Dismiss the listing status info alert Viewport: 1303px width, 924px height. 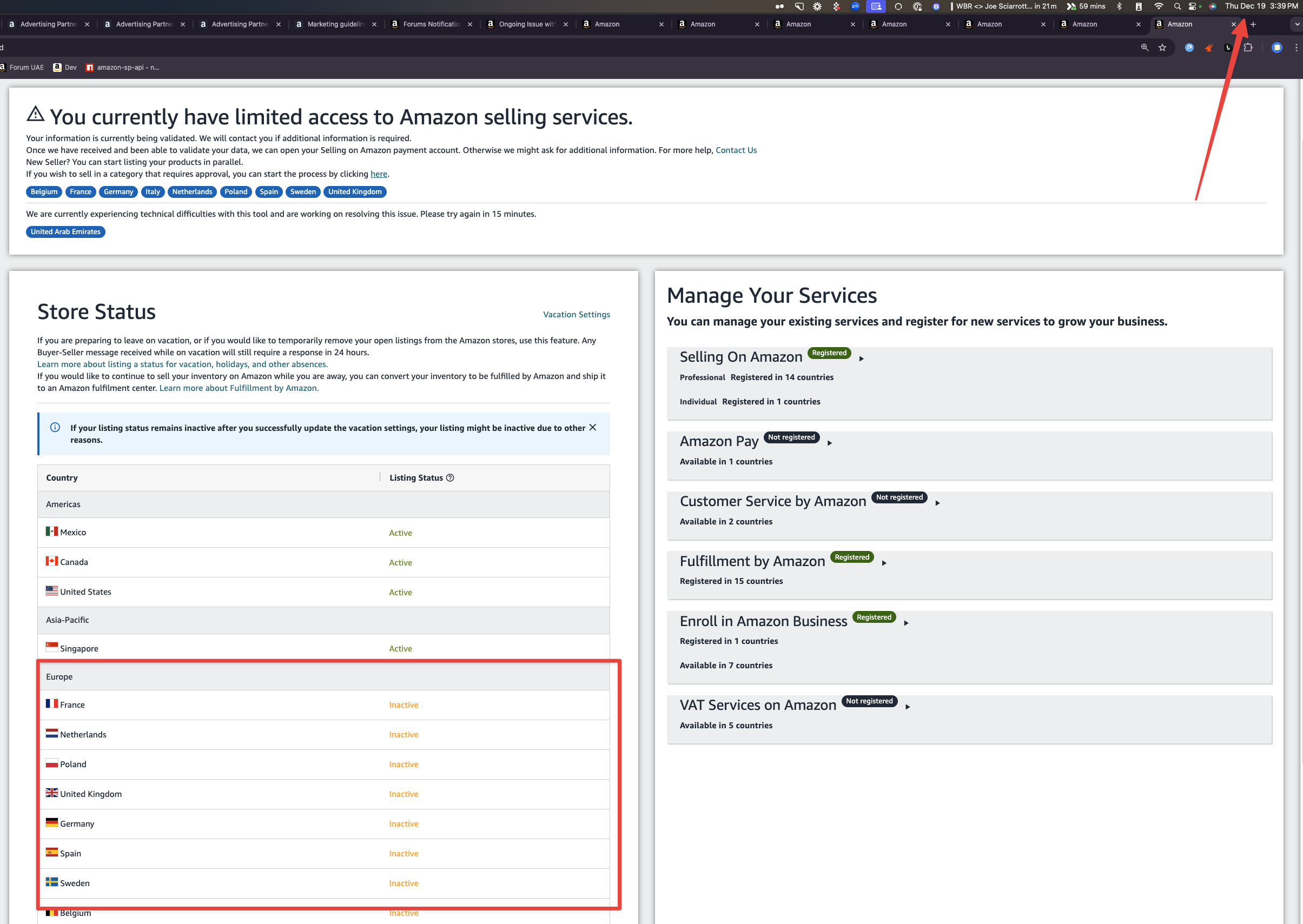tap(593, 427)
